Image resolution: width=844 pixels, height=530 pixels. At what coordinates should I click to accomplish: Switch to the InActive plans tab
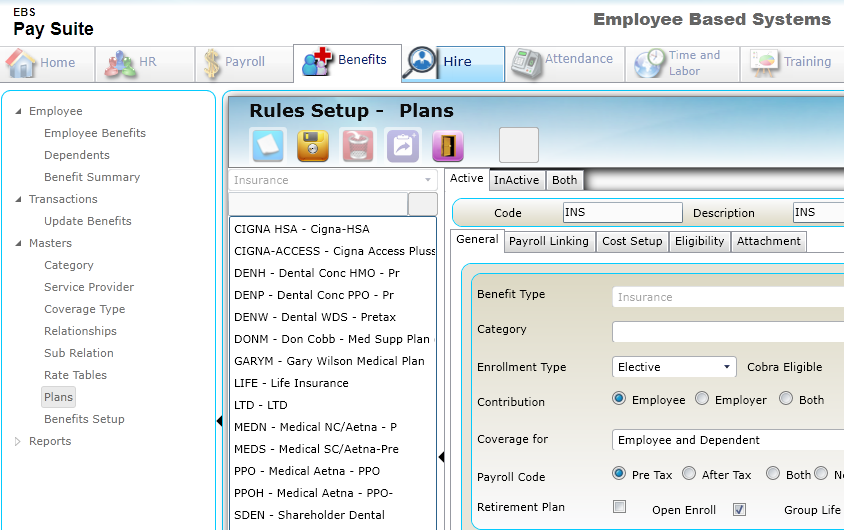[516, 180]
